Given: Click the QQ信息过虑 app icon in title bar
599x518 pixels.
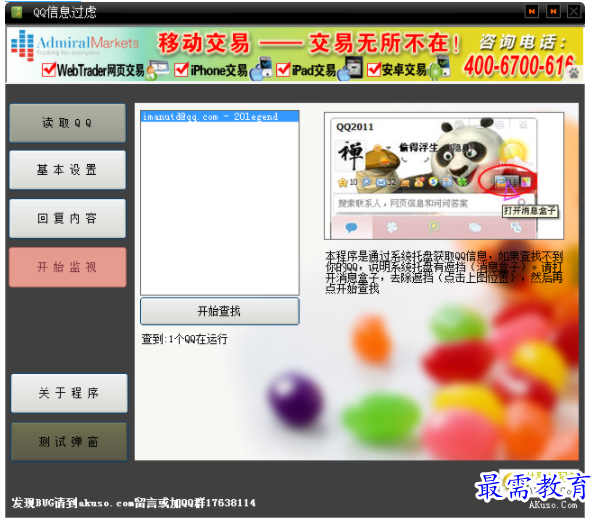Looking at the screenshot, I should (17, 13).
